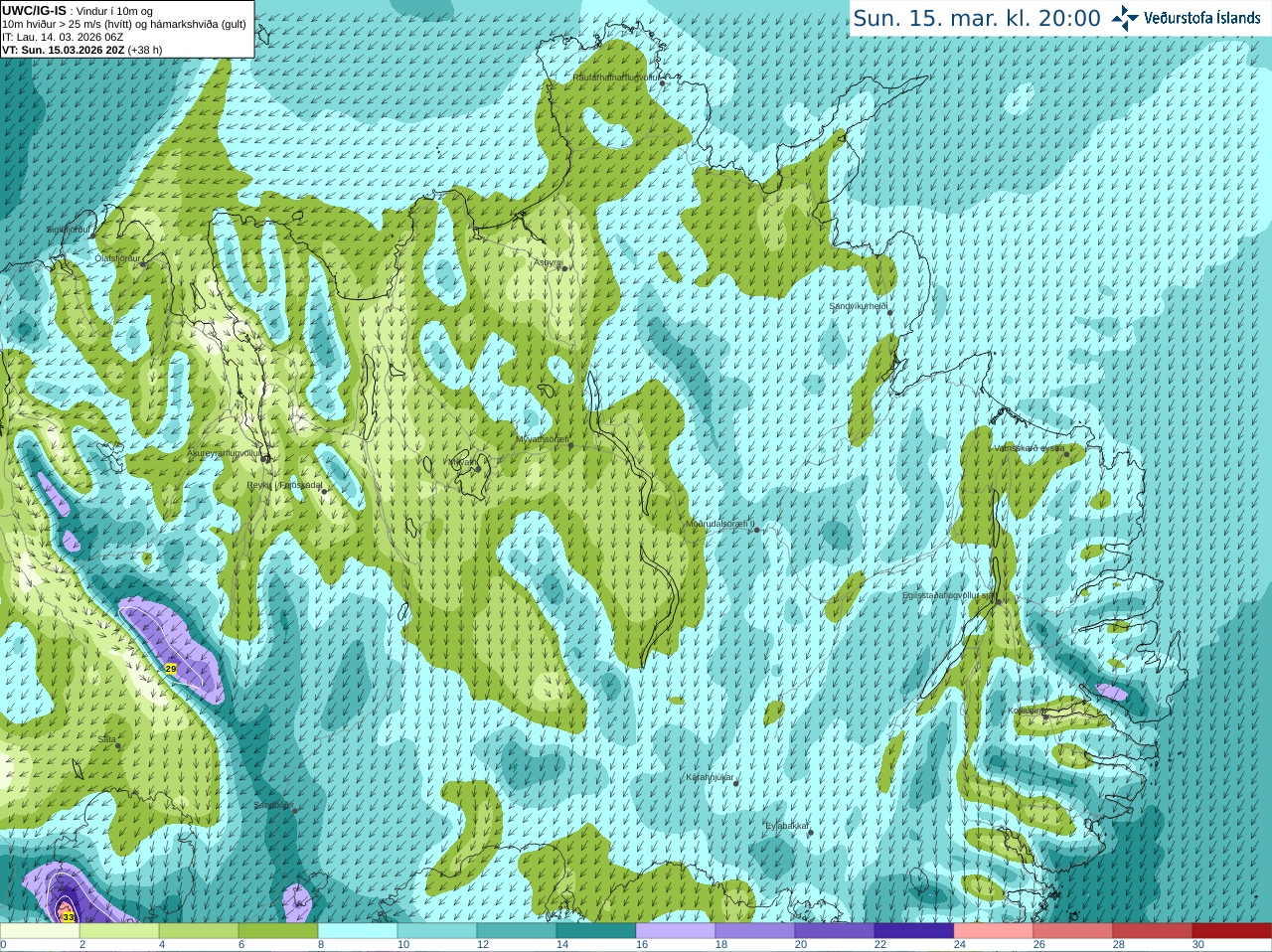
Task: Click the 10m hviður > 25 m/s legend line
Action: (124, 24)
